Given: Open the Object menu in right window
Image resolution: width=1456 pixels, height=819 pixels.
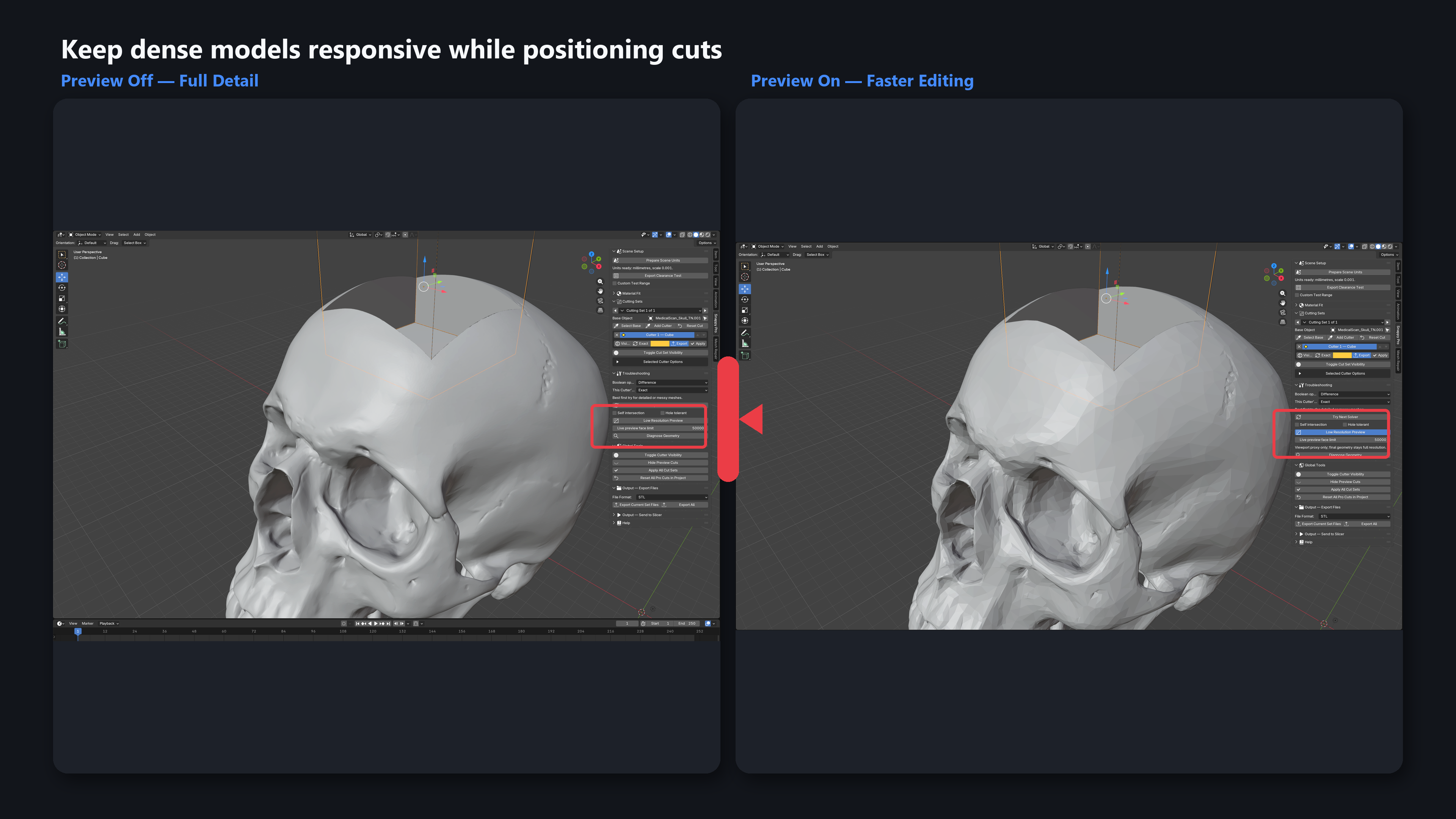Looking at the screenshot, I should click(x=833, y=246).
